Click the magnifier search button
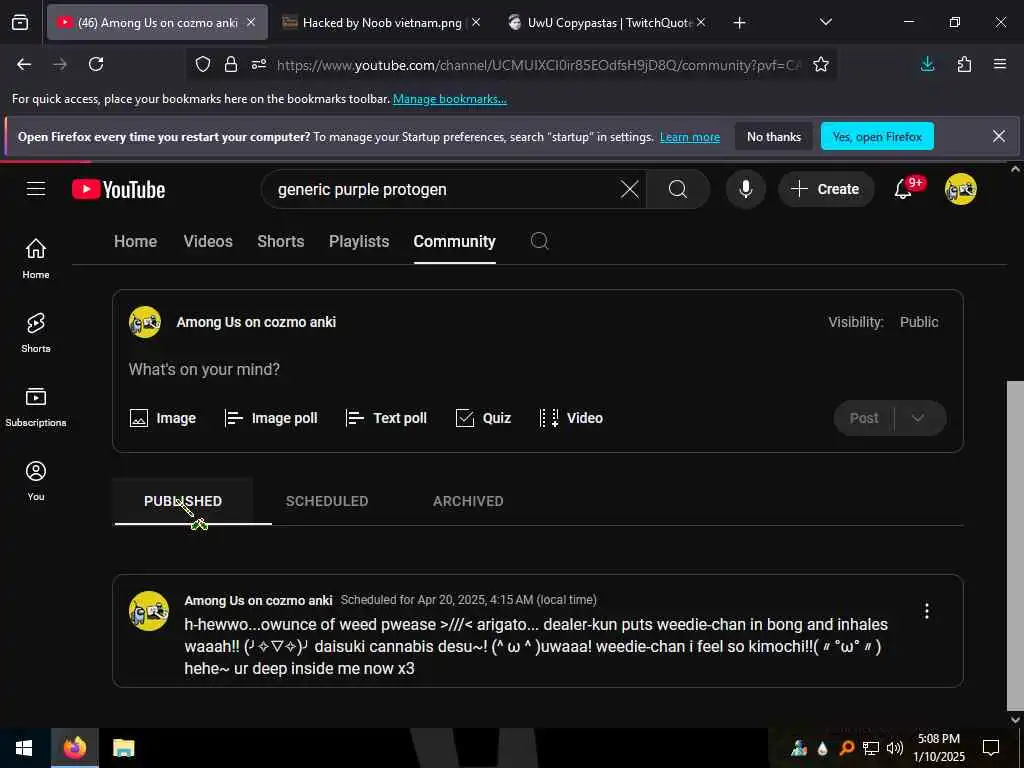The image size is (1024, 768). 678,189
